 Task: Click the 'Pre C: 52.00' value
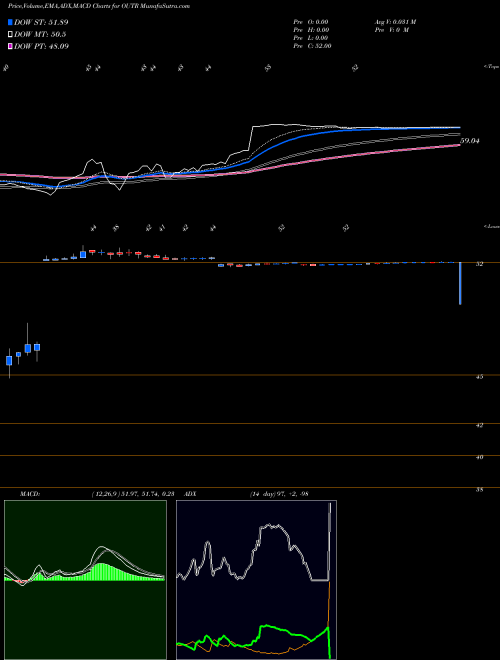pos(313,46)
